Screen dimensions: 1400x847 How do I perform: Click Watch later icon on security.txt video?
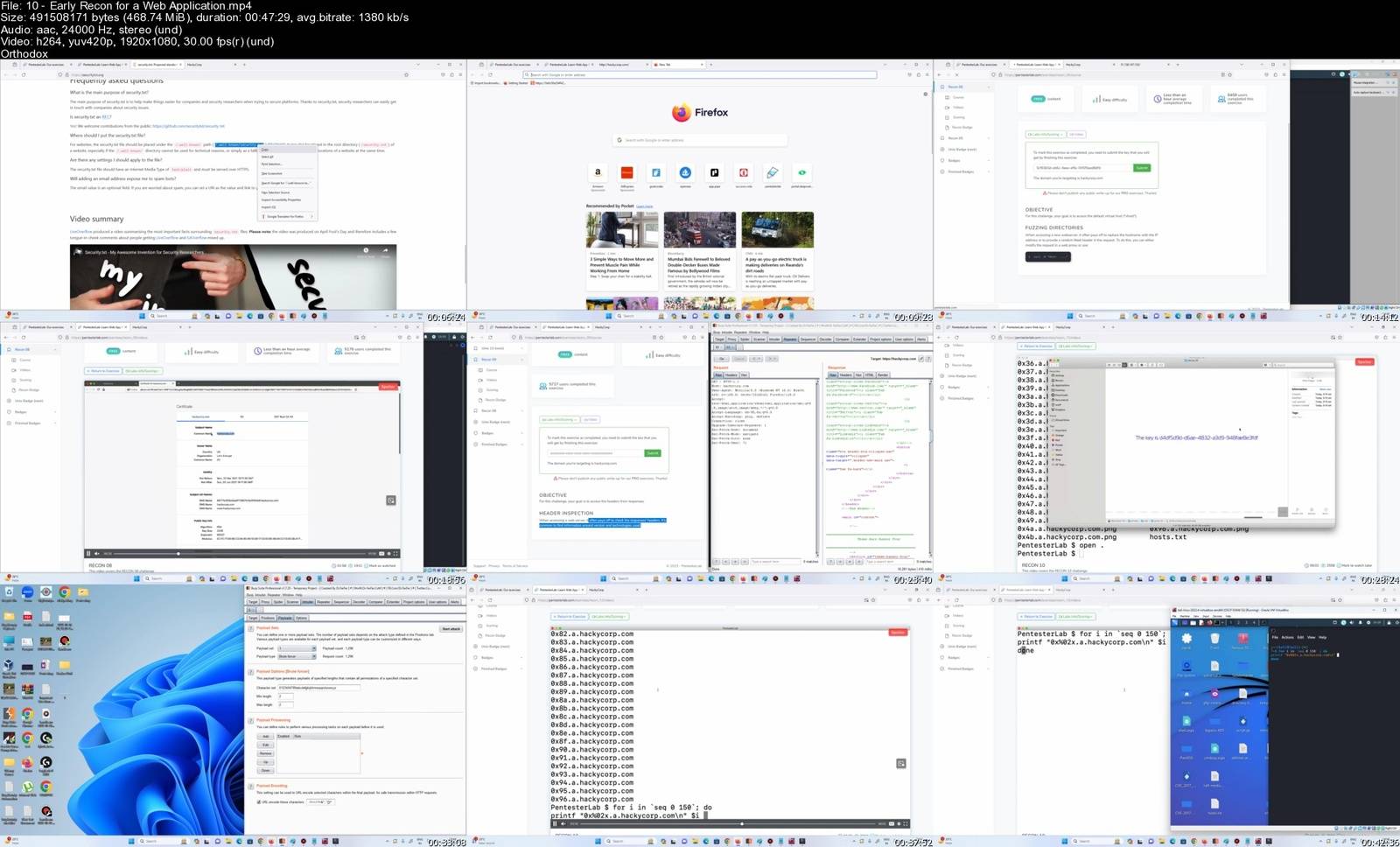[367, 250]
